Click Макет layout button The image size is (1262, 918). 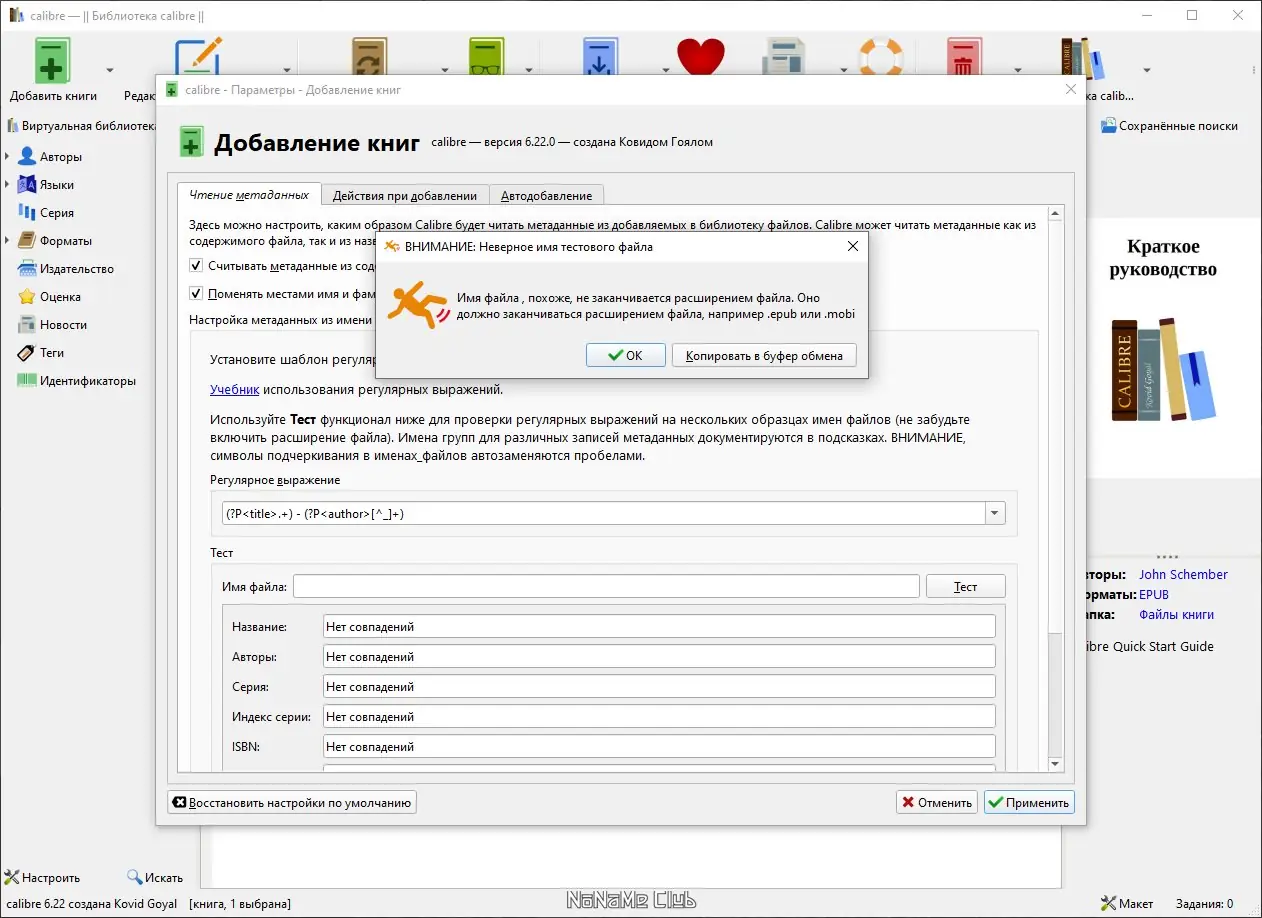pos(1127,903)
